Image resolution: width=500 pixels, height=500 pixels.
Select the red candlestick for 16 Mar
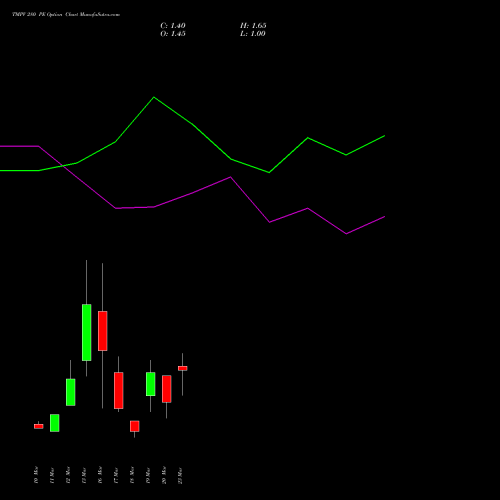pyautogui.click(x=103, y=331)
